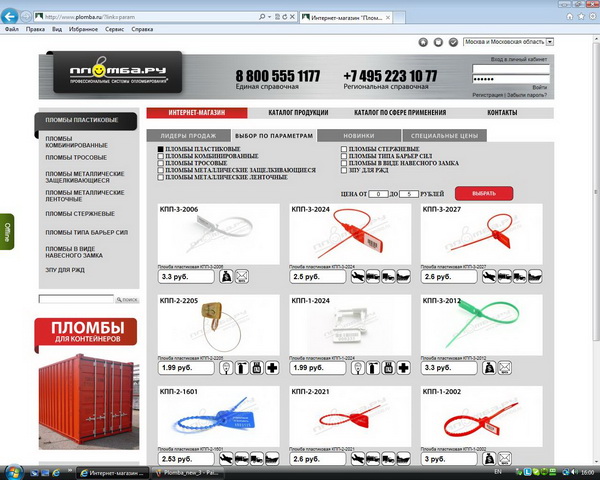Switch to the Новинки tab
The width and height of the screenshot is (600, 480).
pyautogui.click(x=359, y=136)
